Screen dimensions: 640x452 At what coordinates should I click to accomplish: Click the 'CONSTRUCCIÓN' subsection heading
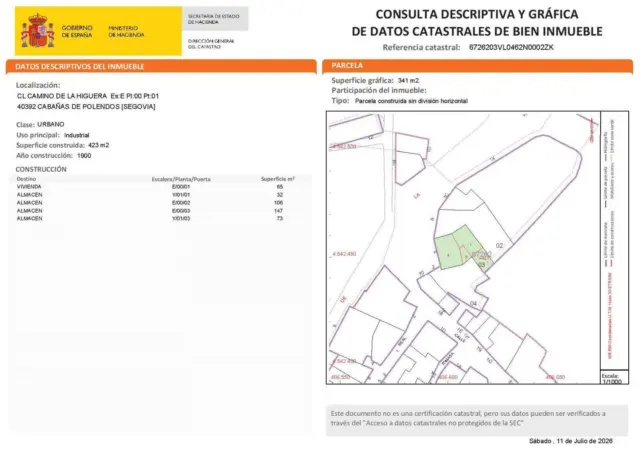(41, 169)
